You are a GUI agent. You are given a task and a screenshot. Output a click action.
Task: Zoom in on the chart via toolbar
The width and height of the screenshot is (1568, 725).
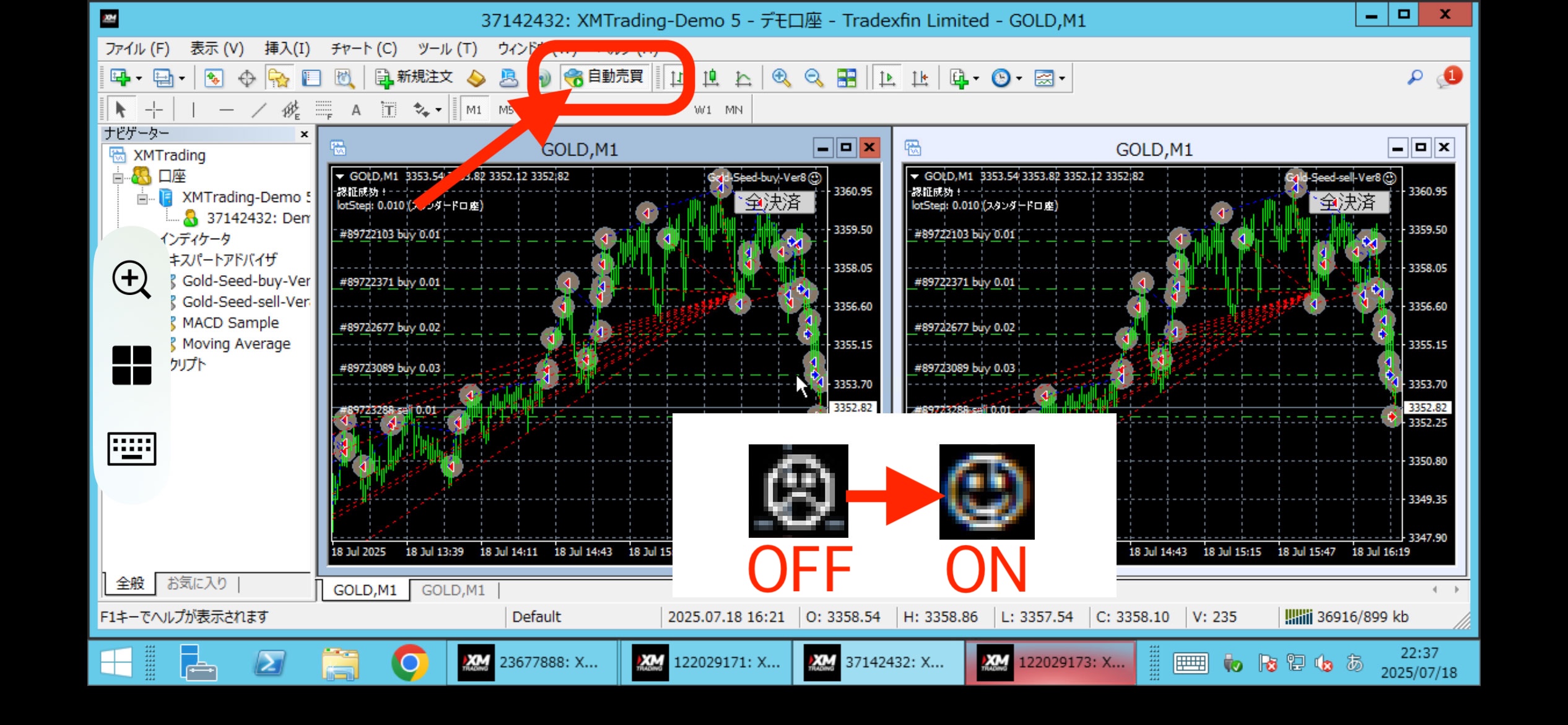(781, 78)
